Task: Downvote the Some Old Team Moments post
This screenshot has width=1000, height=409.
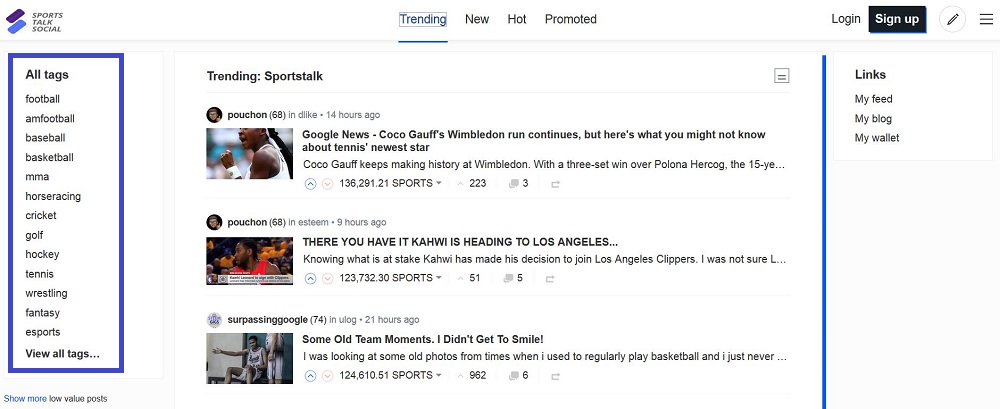Action: pyautogui.click(x=328, y=376)
